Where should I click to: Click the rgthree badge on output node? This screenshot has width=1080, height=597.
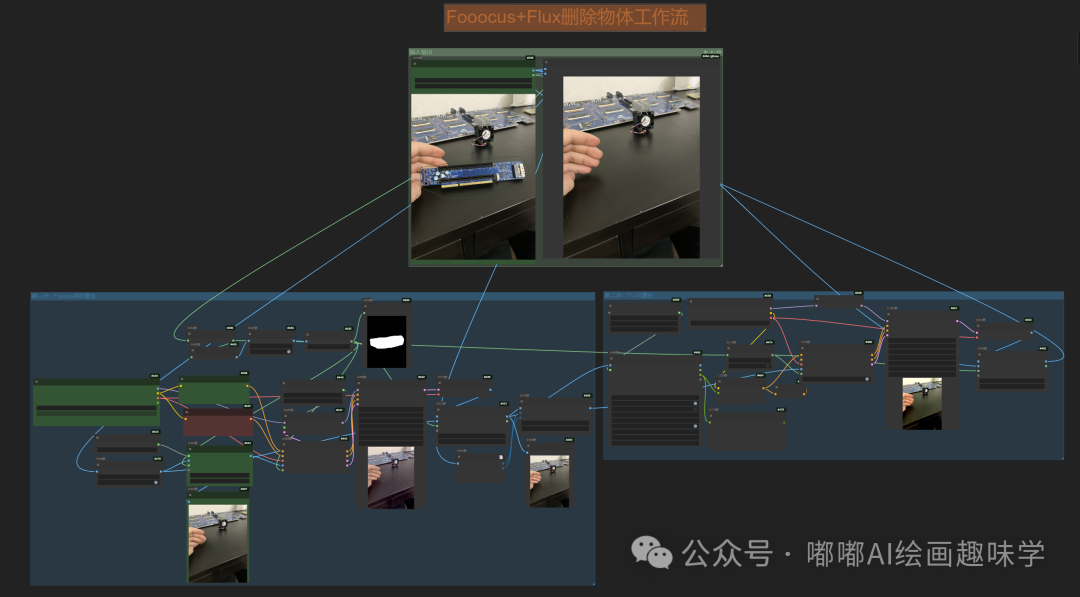coord(711,56)
